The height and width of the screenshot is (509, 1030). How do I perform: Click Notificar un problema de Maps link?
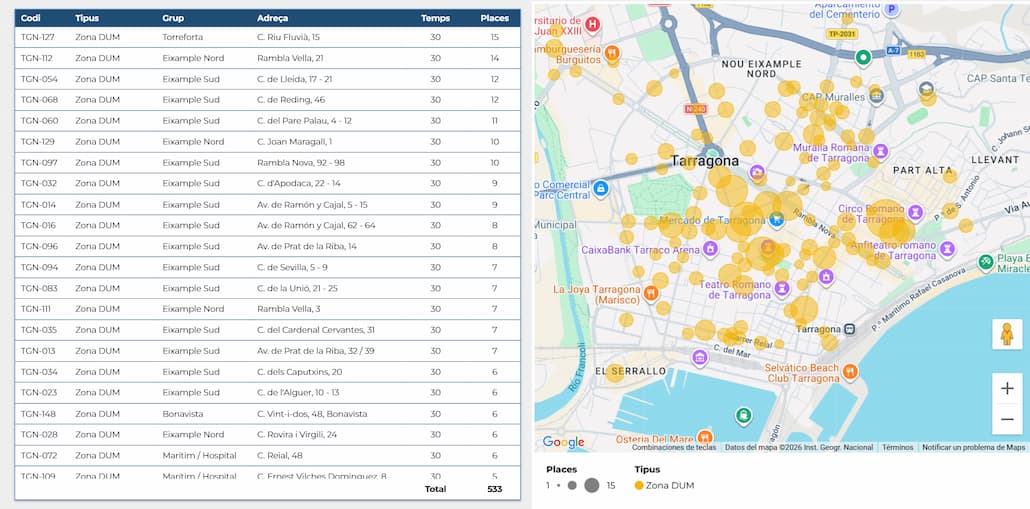(x=973, y=448)
